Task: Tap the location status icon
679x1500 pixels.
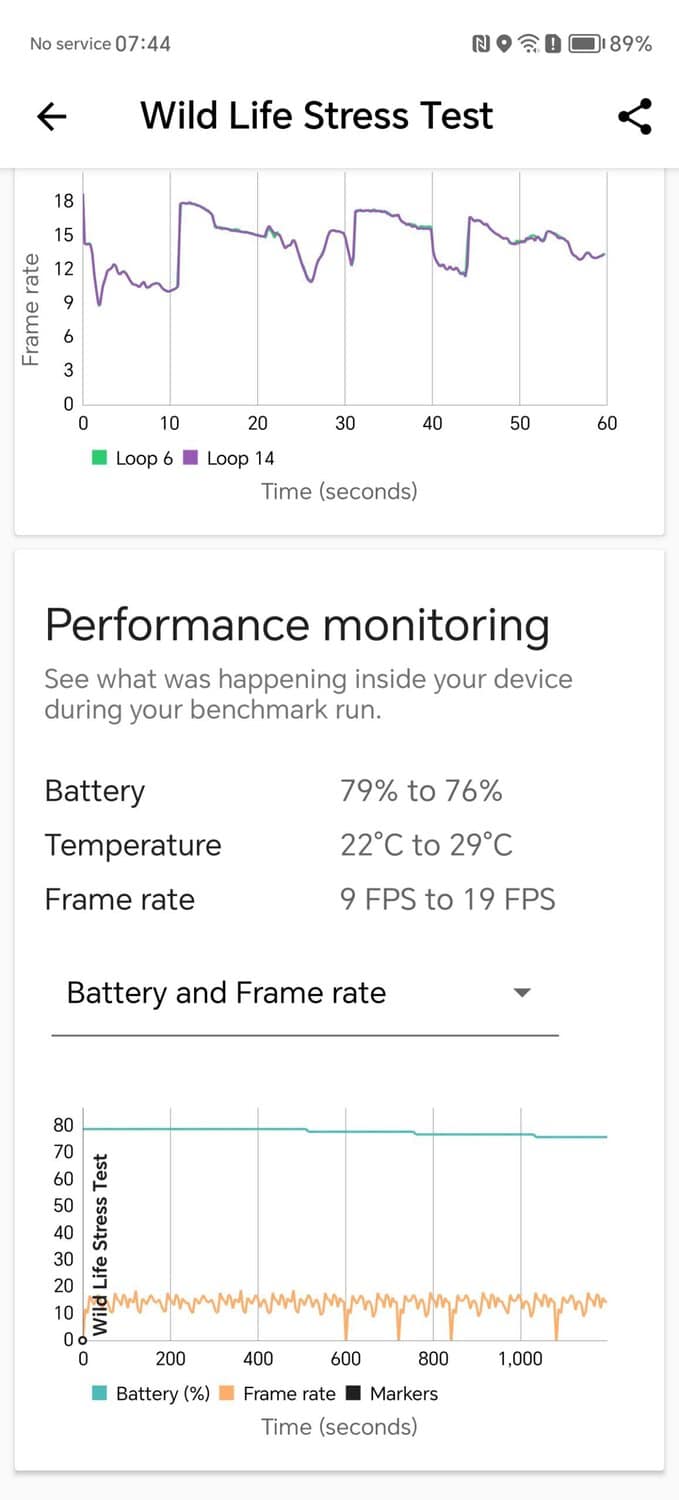Action: pyautogui.click(x=504, y=44)
